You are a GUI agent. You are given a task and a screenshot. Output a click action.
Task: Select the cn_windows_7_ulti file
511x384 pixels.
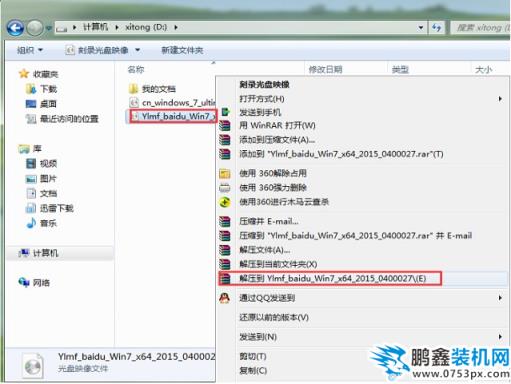pyautogui.click(x=172, y=102)
